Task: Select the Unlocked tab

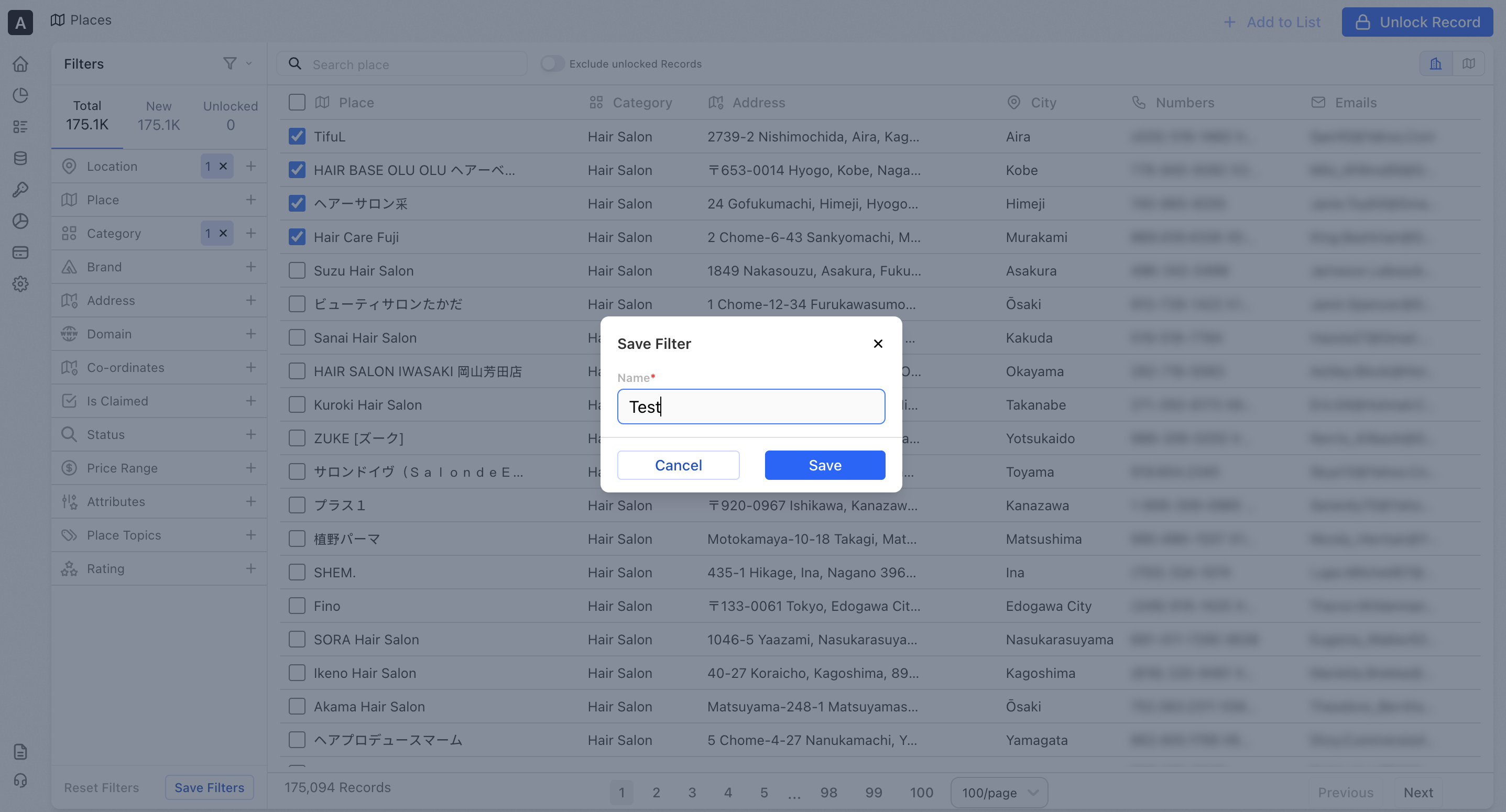Action: tap(231, 115)
